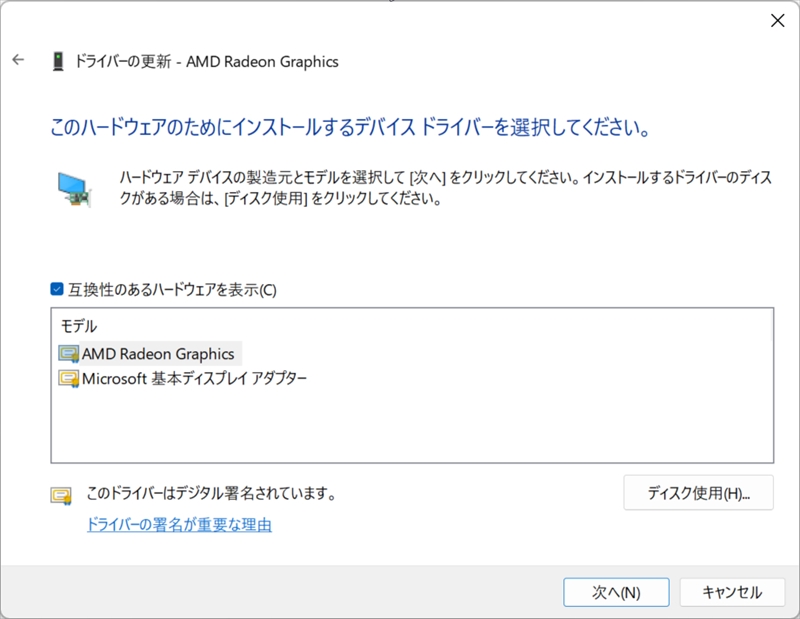Open ディスク使用(H)... dialog
This screenshot has width=800, height=619.
click(x=698, y=493)
